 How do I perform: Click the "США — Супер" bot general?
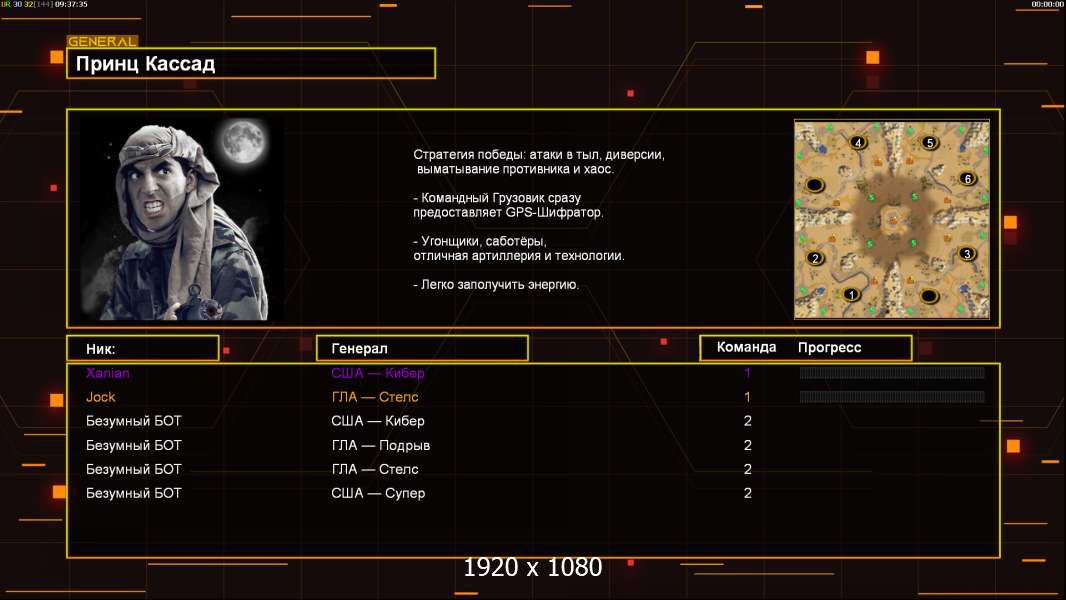[378, 493]
